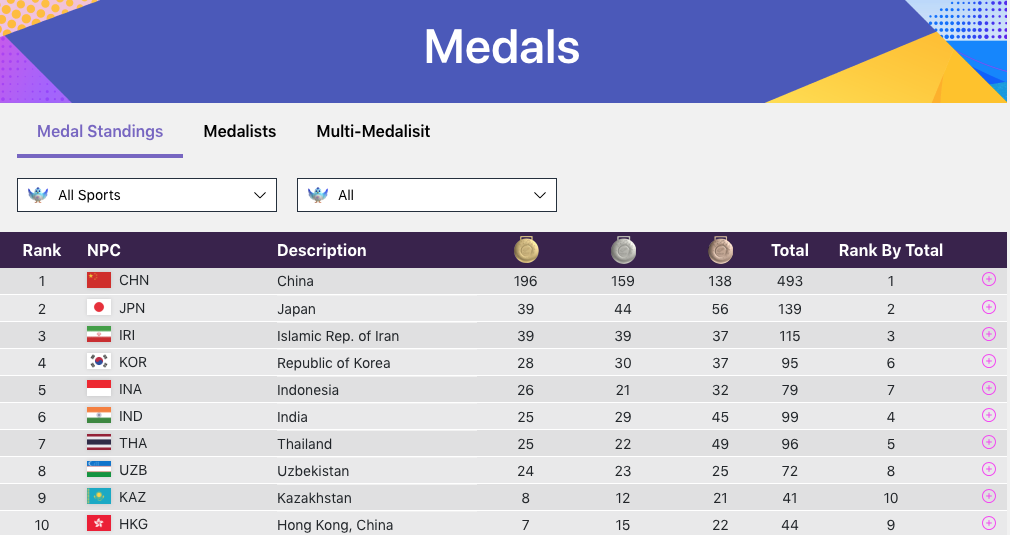
Task: Open the All Sports dropdown
Action: (147, 195)
